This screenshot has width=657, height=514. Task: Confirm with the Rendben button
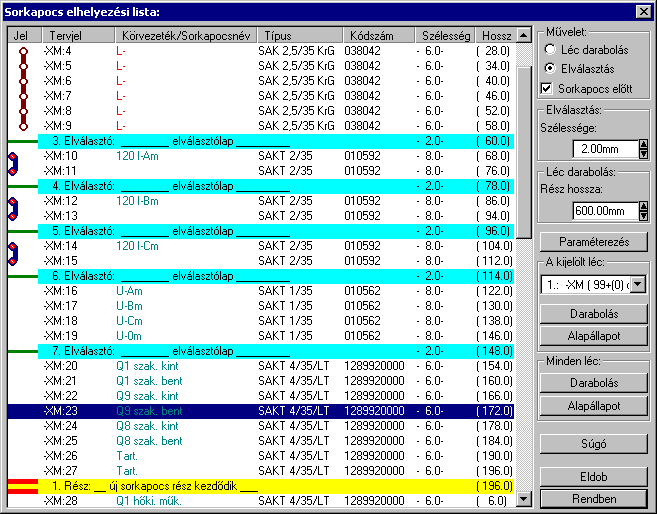coord(594,499)
